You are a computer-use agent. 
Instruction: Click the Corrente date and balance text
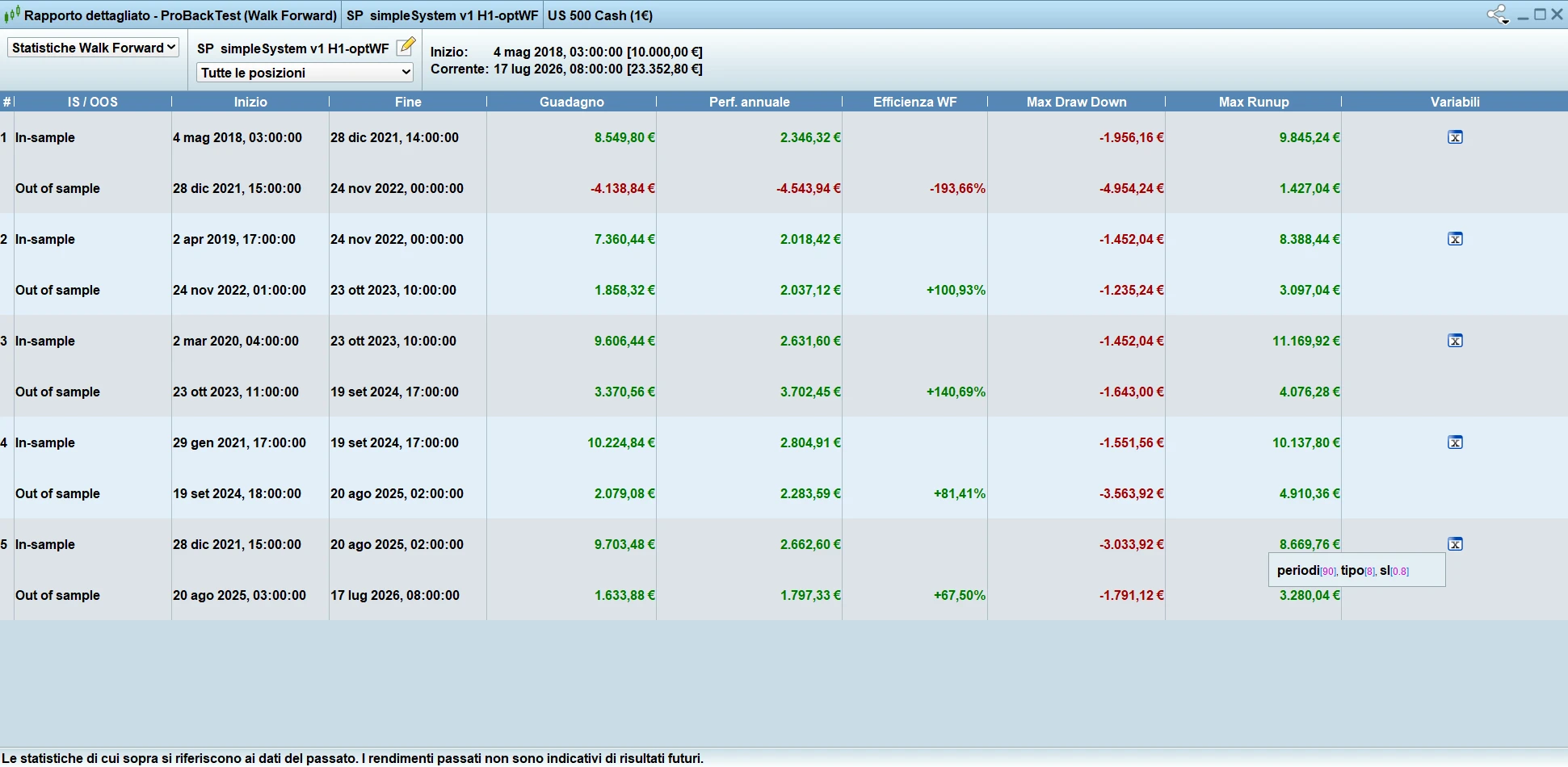[566, 69]
